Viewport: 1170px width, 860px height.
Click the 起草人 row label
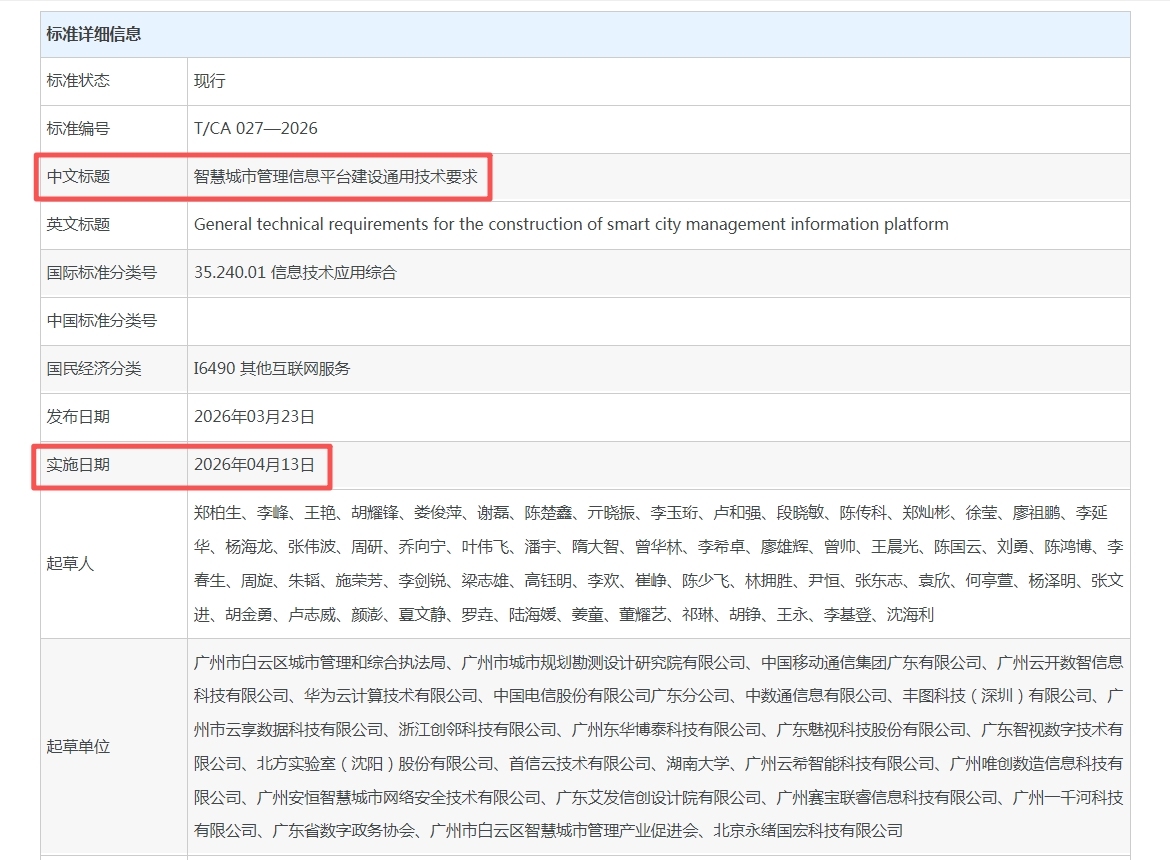70,563
